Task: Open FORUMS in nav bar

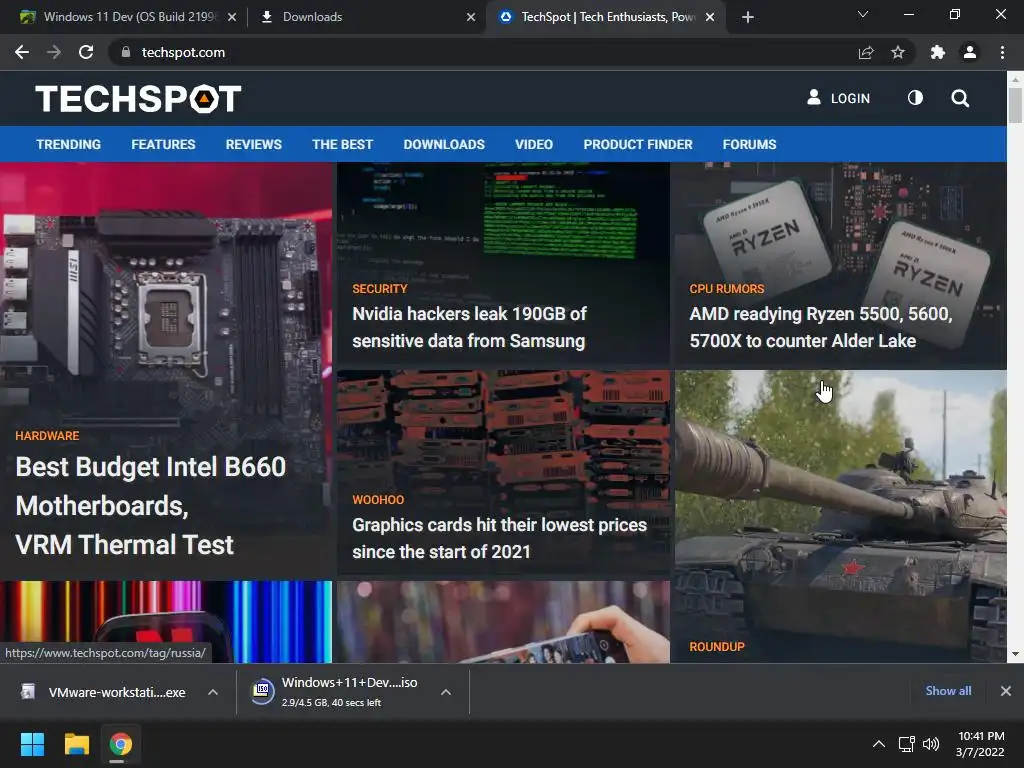Action: coord(749,144)
